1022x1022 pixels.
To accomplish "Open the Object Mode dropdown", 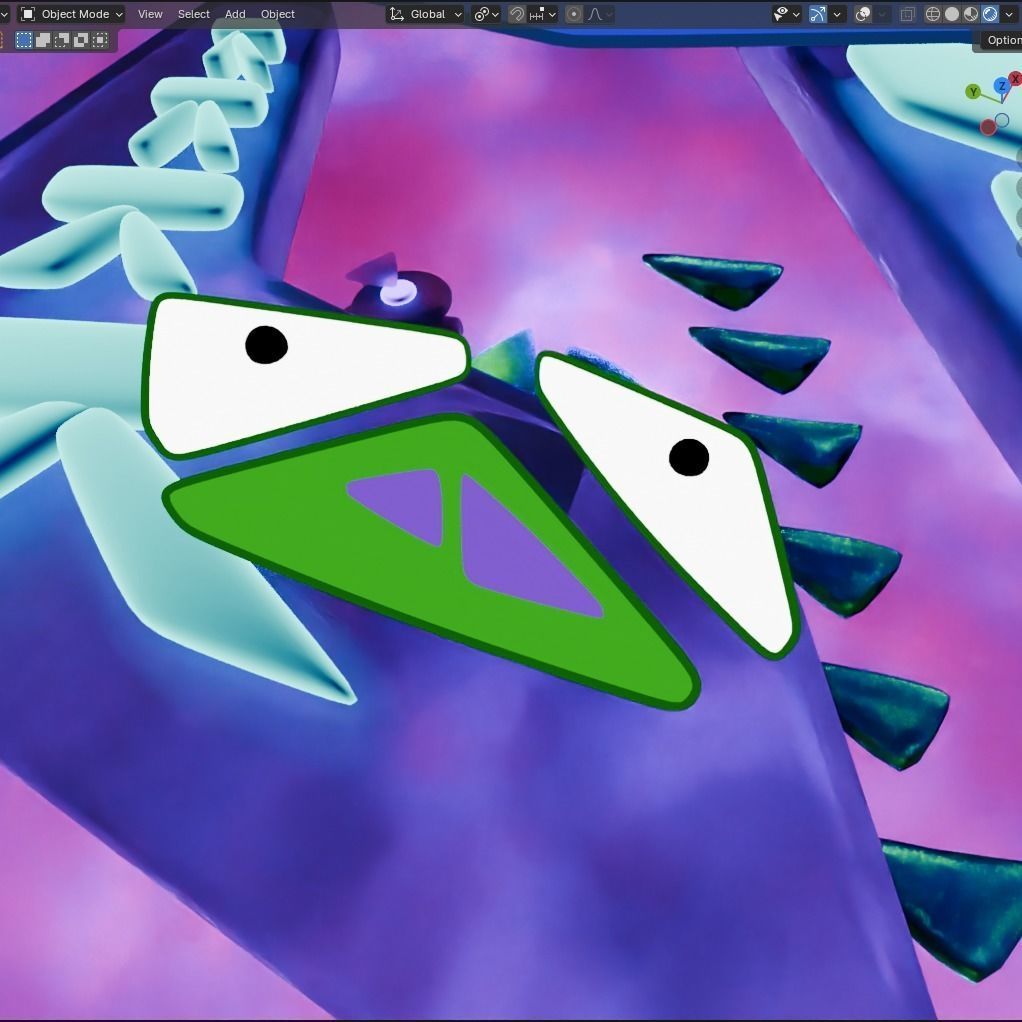I will pos(71,14).
